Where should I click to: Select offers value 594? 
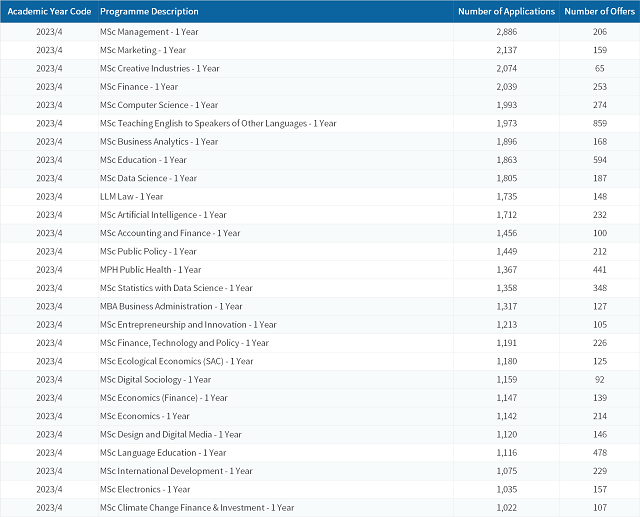point(600,160)
